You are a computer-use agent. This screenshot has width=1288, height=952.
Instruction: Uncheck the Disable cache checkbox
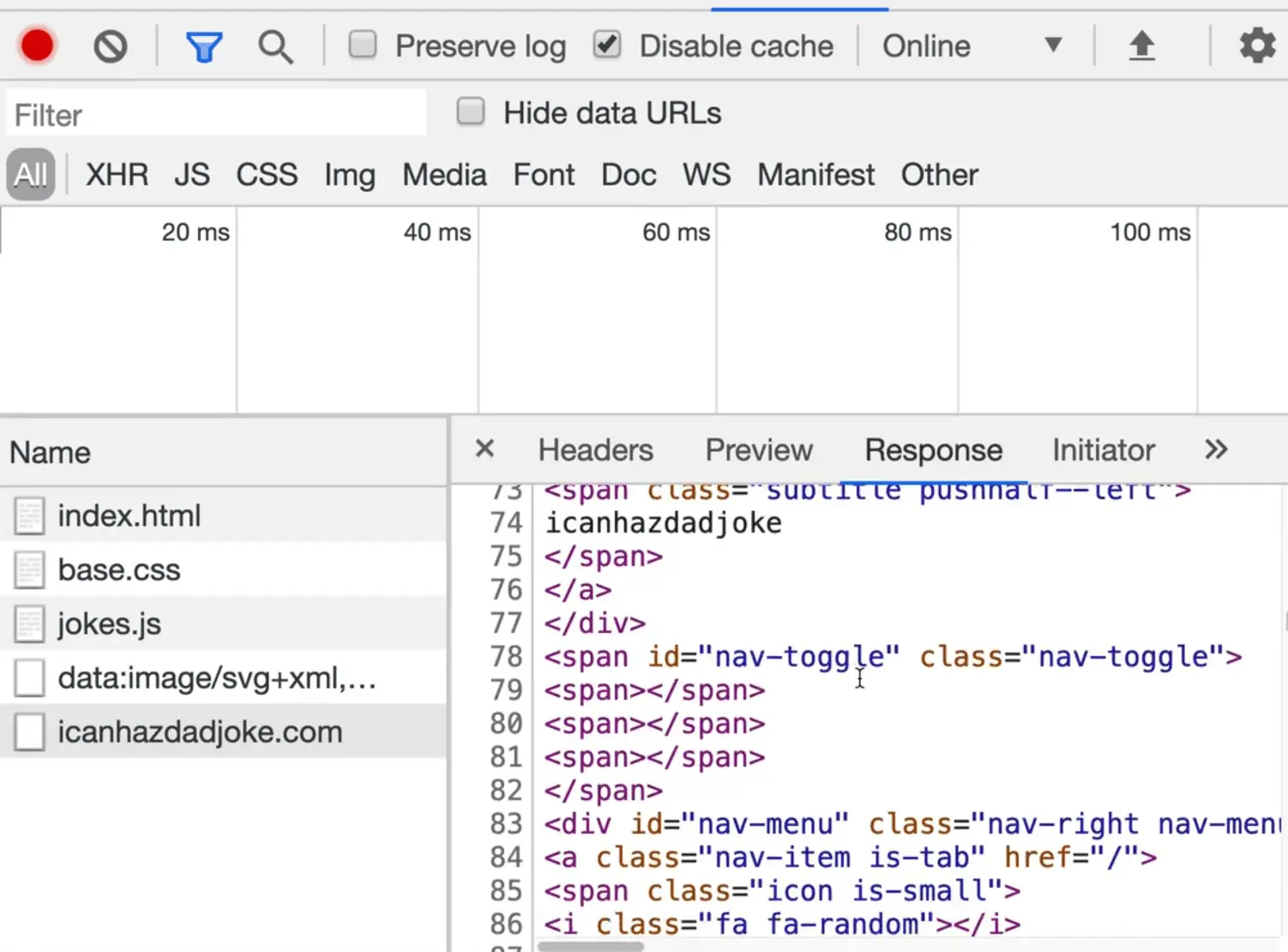[x=607, y=45]
